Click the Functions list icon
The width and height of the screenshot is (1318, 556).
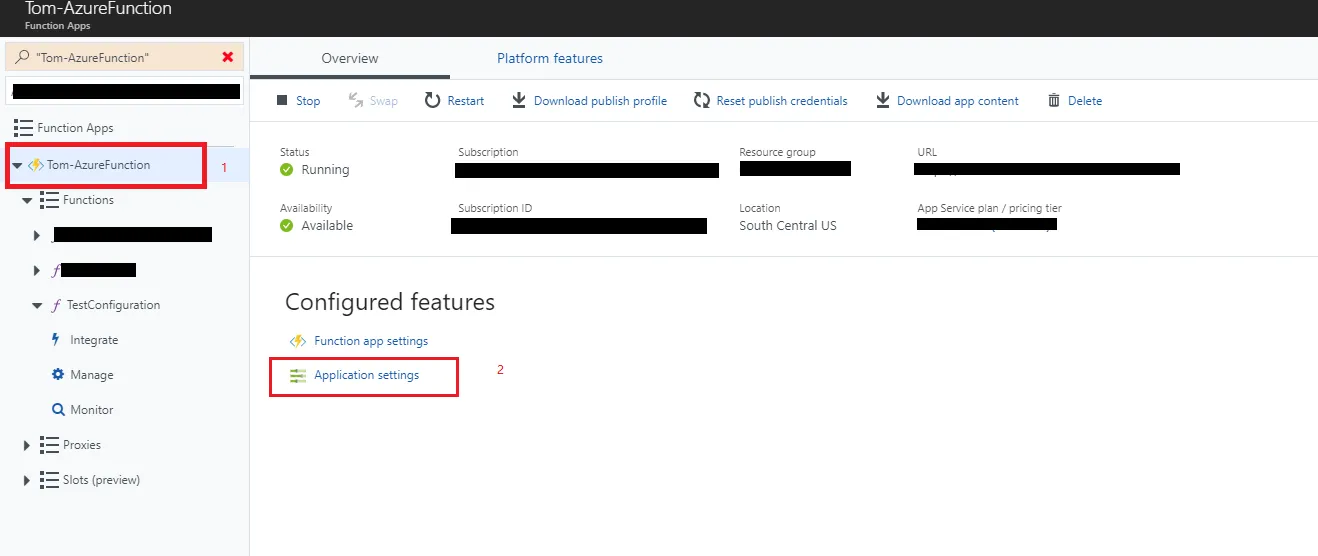coord(49,200)
